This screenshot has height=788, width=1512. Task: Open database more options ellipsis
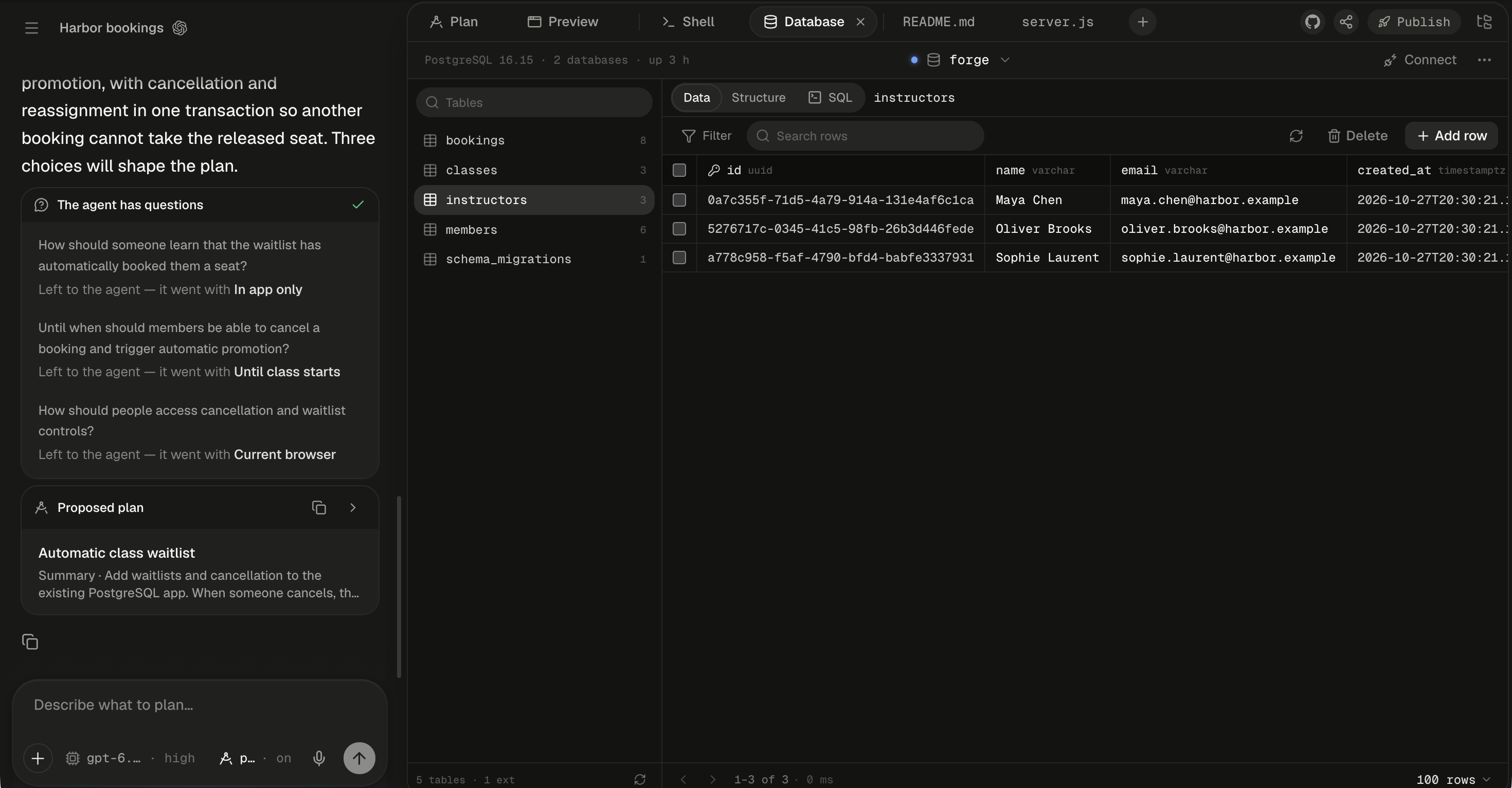click(x=1484, y=60)
